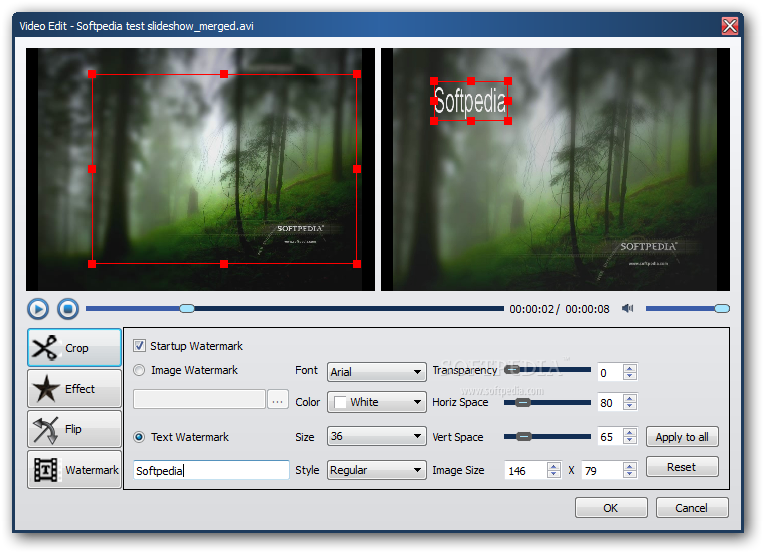764x553 pixels.
Task: Close the Video Edit dialog
Action: (729, 26)
